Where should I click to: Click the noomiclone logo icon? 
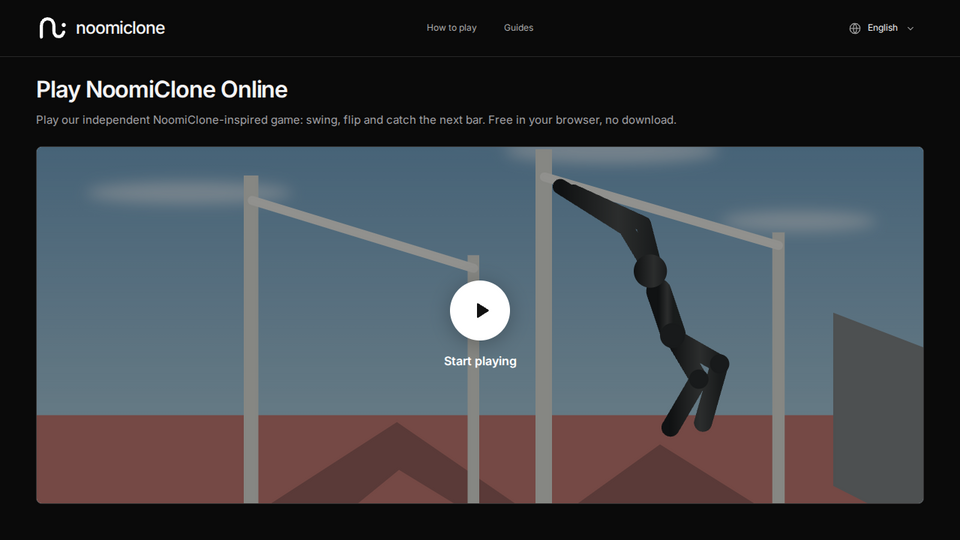click(52, 28)
